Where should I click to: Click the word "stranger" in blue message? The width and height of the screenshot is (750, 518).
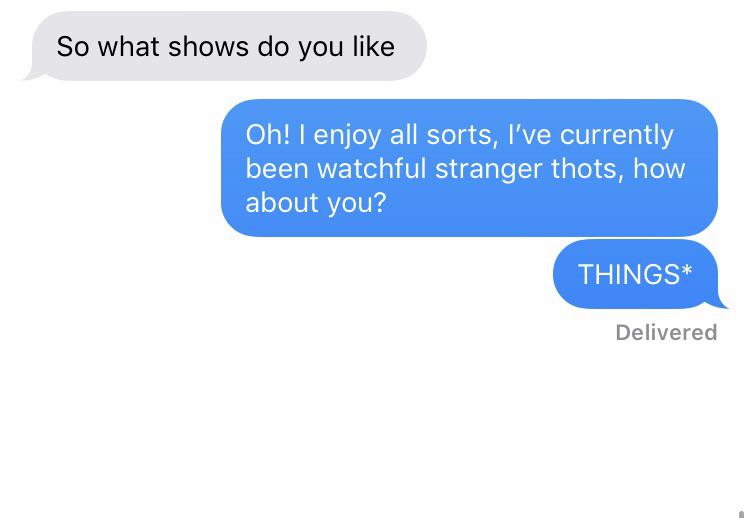(488, 170)
